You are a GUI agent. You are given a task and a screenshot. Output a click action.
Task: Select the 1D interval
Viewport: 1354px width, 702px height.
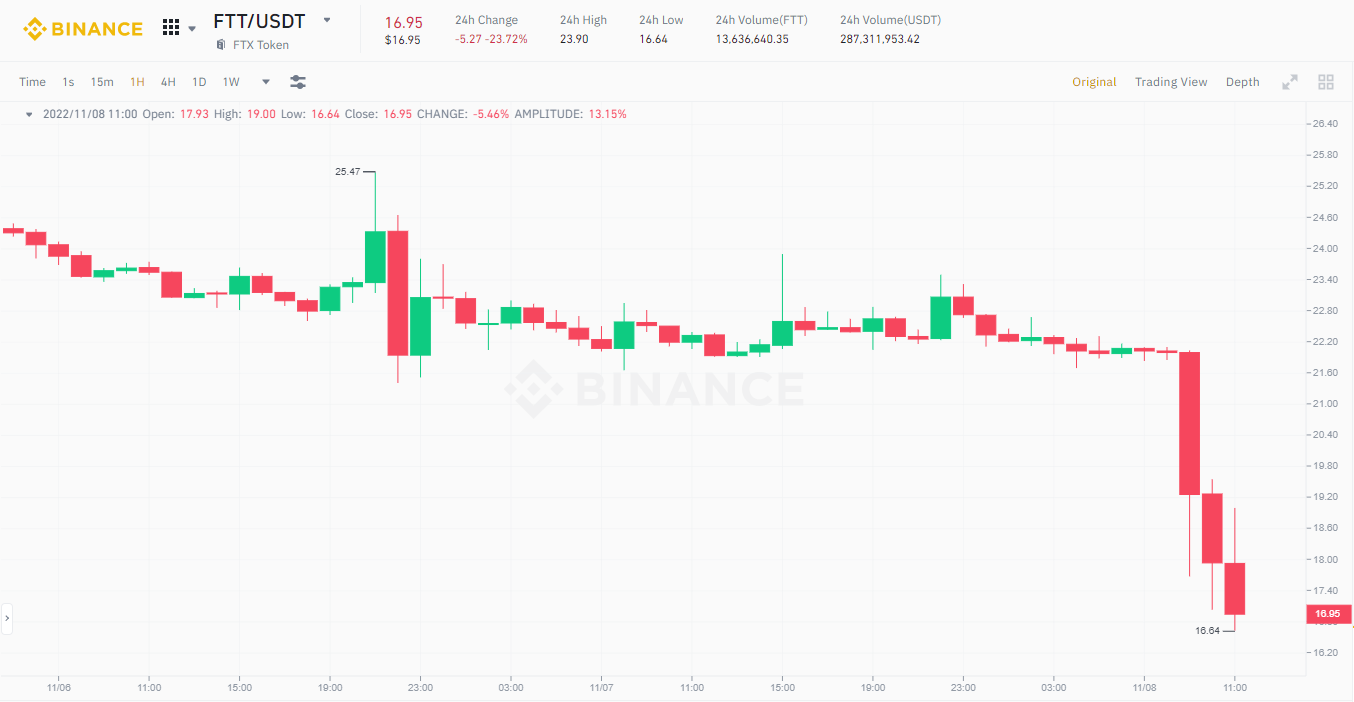199,82
